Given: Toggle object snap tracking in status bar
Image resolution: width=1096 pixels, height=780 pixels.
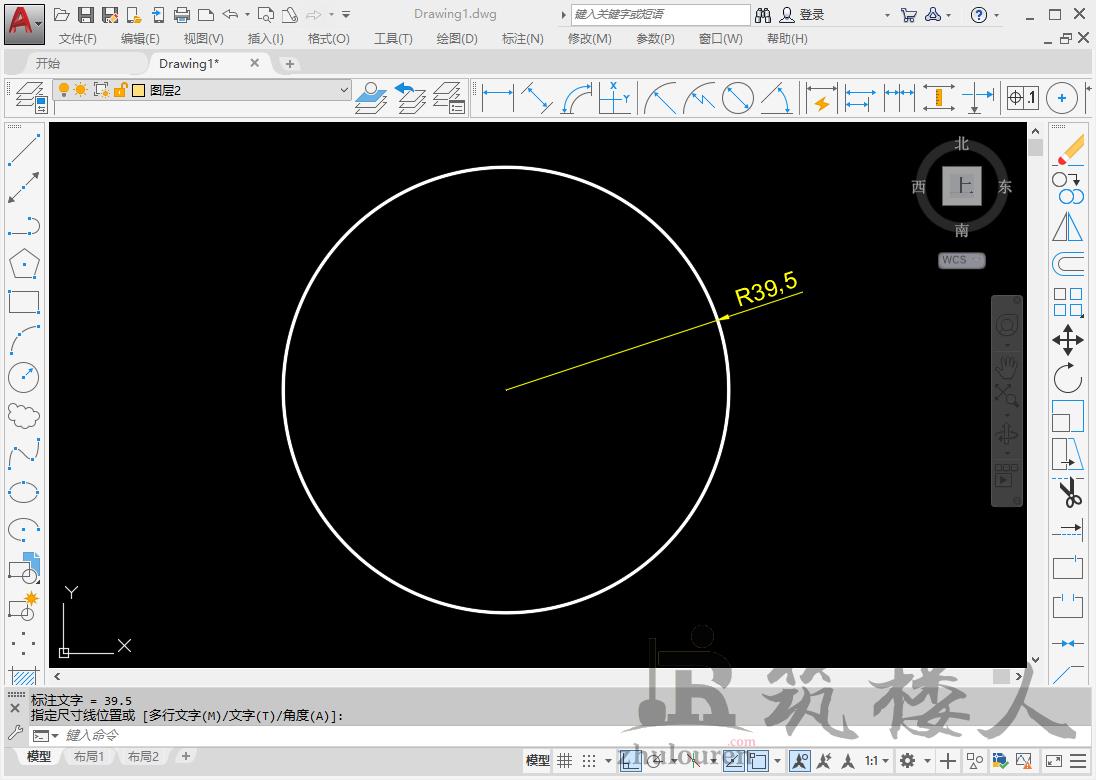Looking at the screenshot, I should (x=734, y=760).
